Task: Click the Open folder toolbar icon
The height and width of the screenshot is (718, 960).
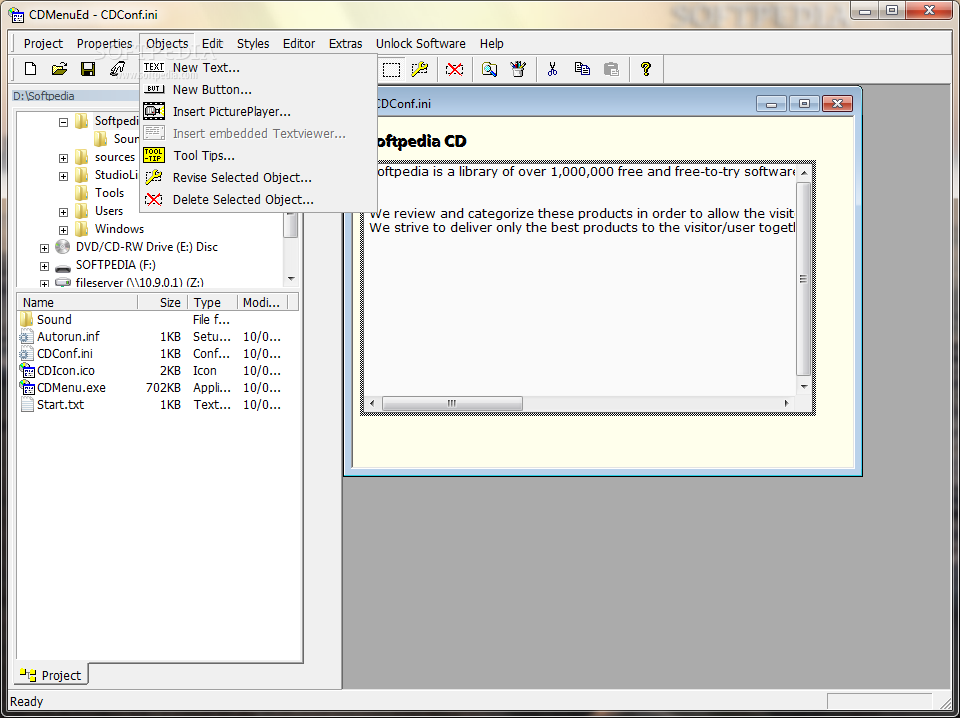Action: coord(59,69)
